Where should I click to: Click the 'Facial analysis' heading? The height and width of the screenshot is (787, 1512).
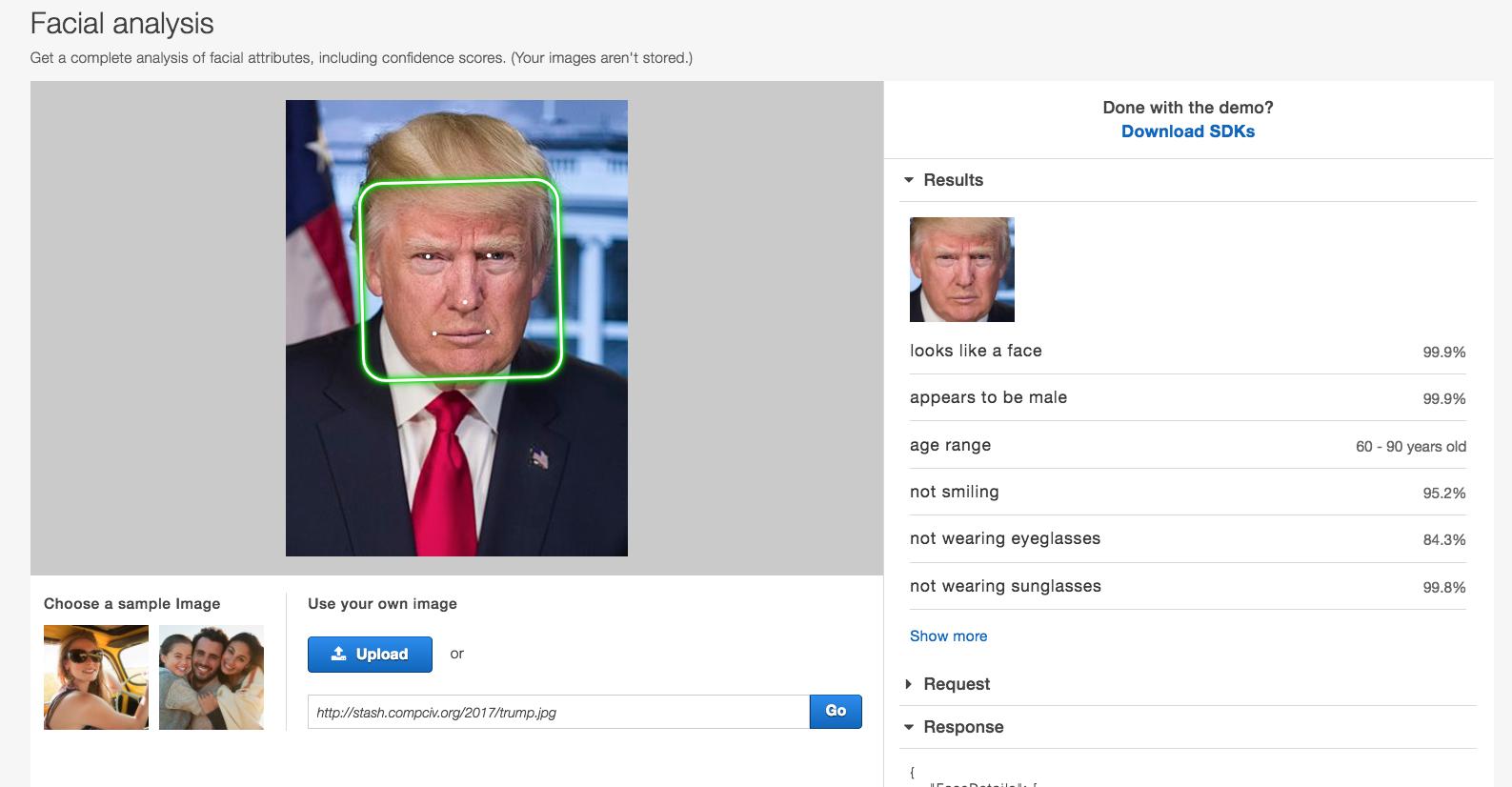point(122,24)
